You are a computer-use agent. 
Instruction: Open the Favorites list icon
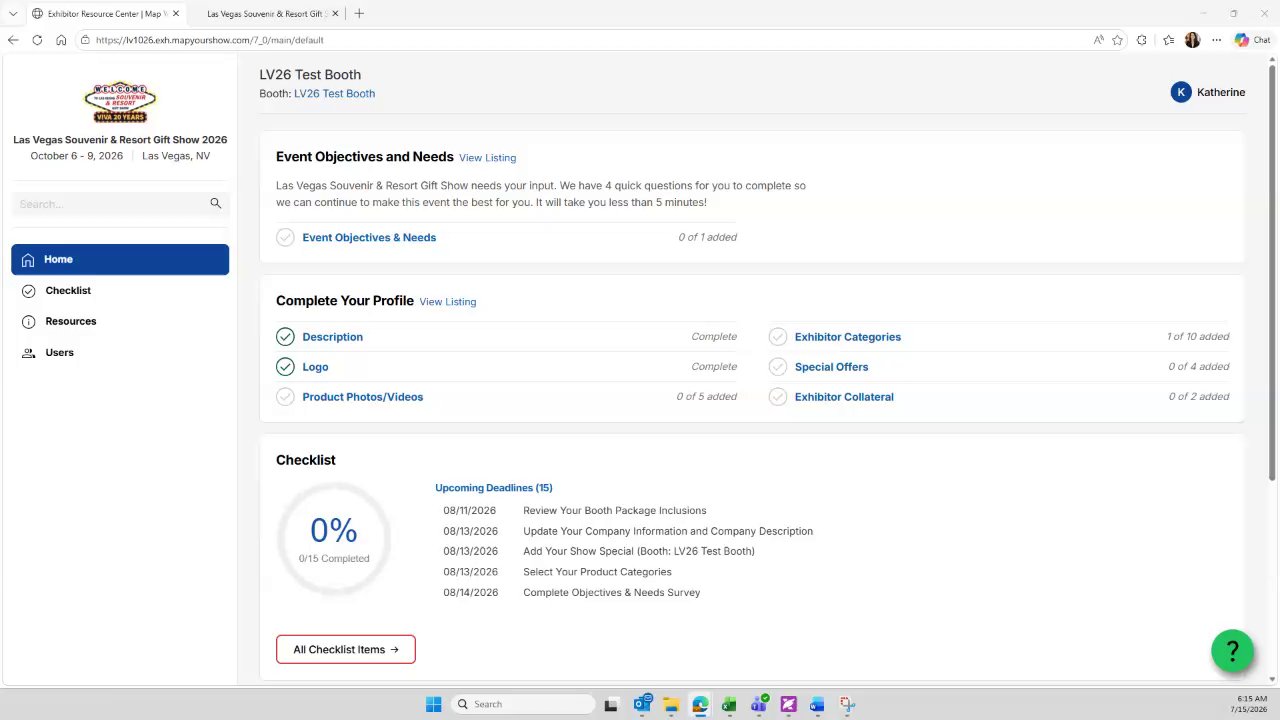[1168, 40]
